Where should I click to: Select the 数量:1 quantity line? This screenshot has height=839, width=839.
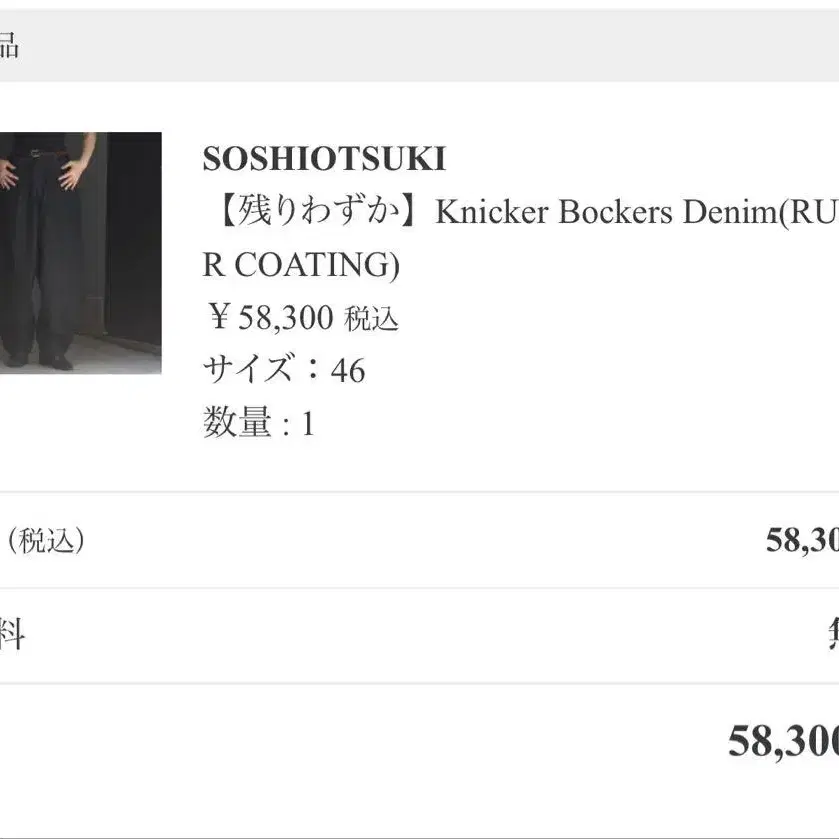pos(259,423)
